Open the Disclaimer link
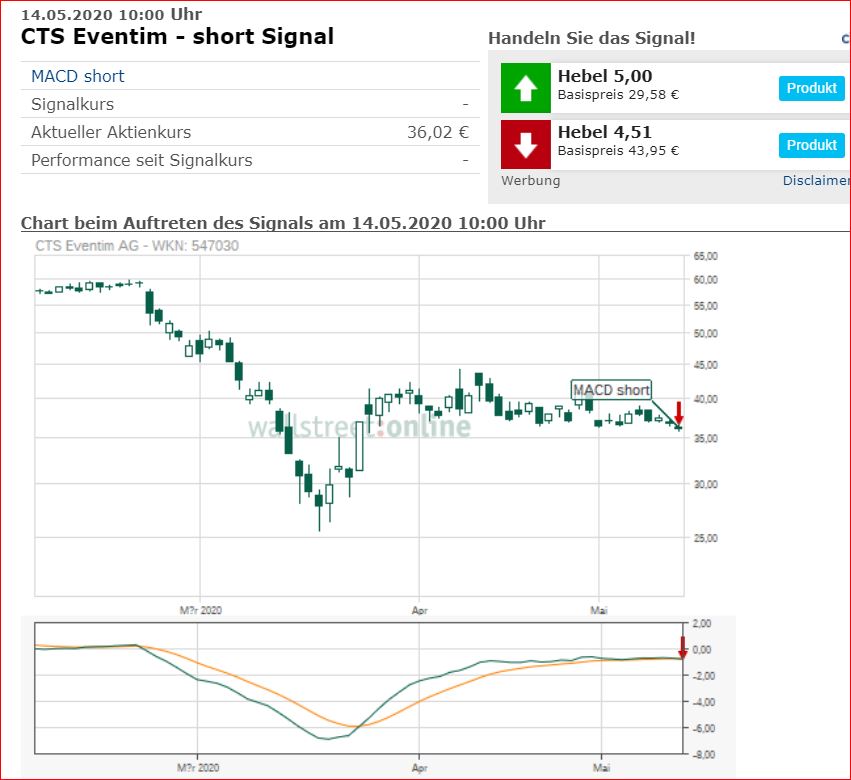Viewport: 851px width, 780px height. click(816, 181)
